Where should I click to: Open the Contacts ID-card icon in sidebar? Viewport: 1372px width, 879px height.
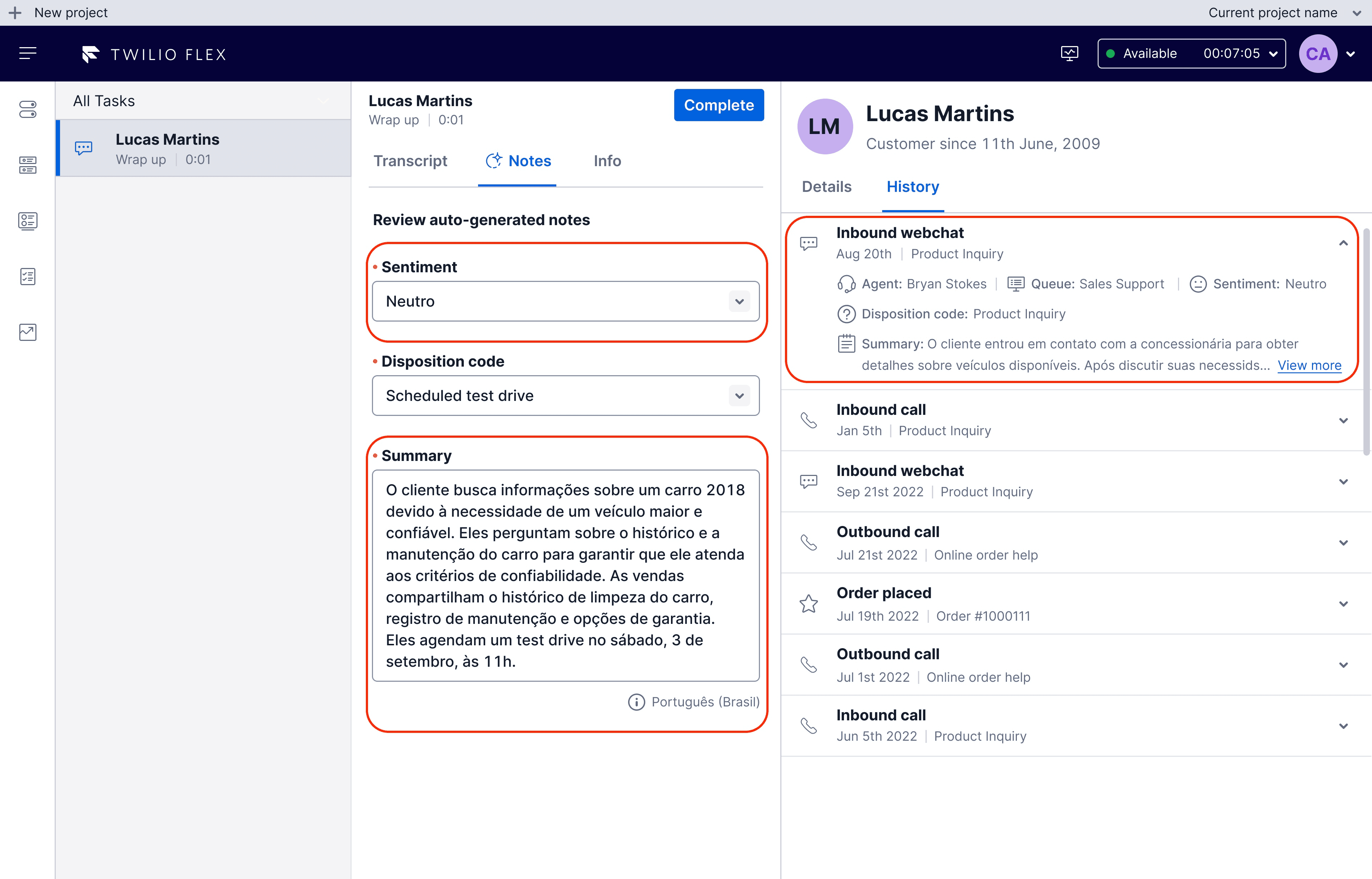coord(27,220)
